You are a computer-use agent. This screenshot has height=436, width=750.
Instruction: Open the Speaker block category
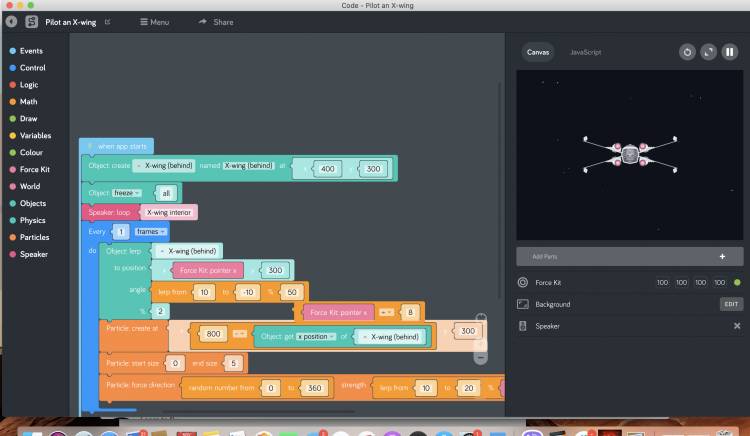[x=29, y=254]
